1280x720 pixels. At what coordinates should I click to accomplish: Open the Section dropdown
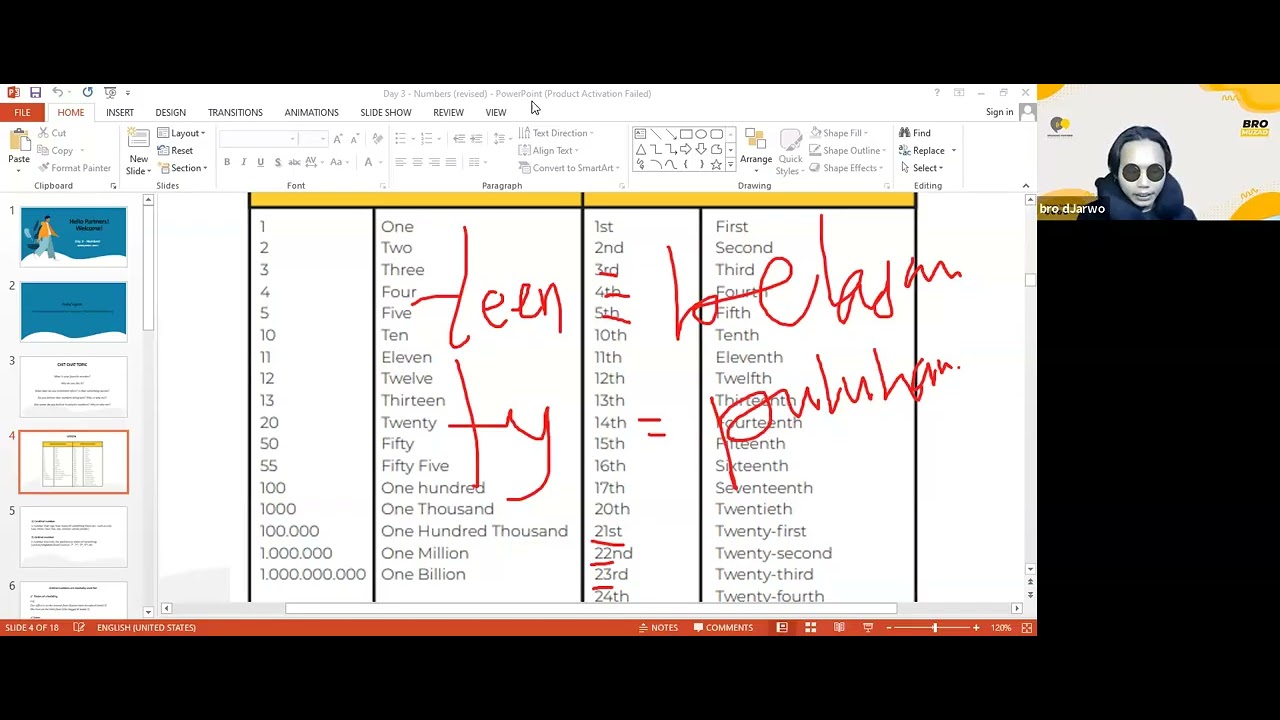pyautogui.click(x=182, y=168)
